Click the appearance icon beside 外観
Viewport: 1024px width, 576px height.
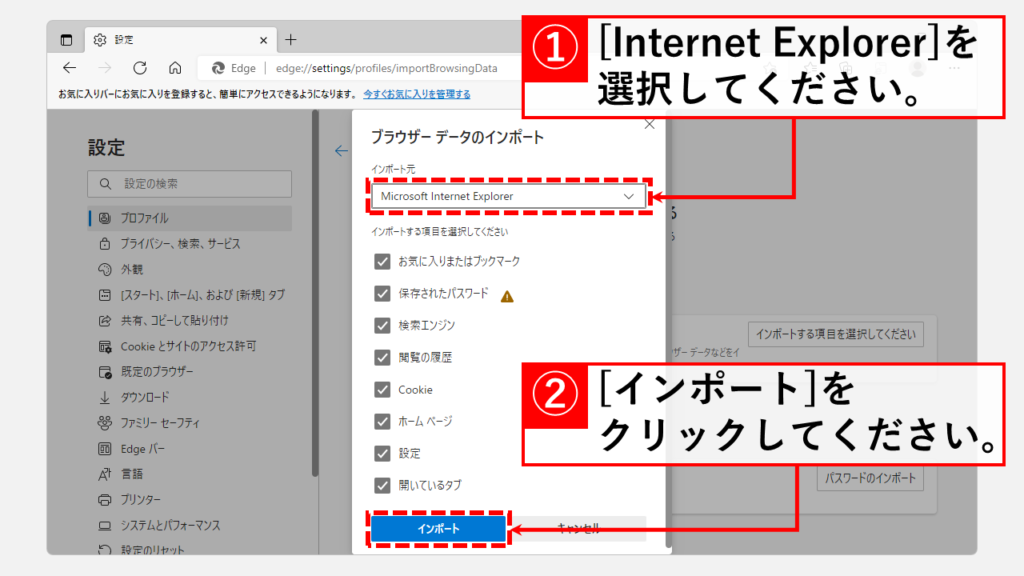tap(104, 269)
